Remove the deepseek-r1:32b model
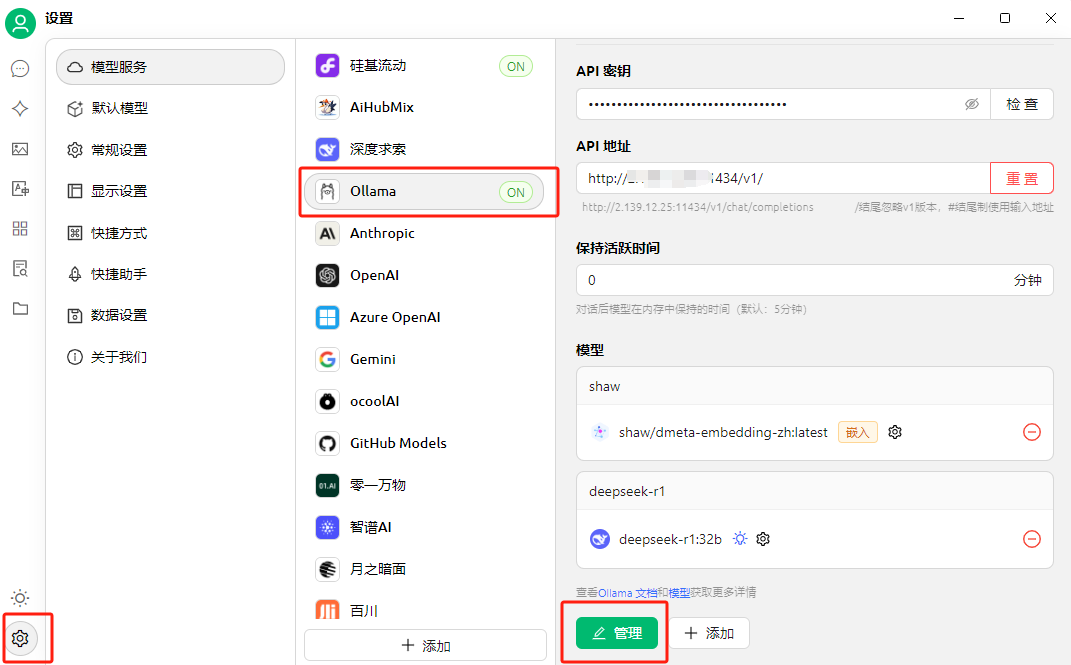 point(1031,539)
